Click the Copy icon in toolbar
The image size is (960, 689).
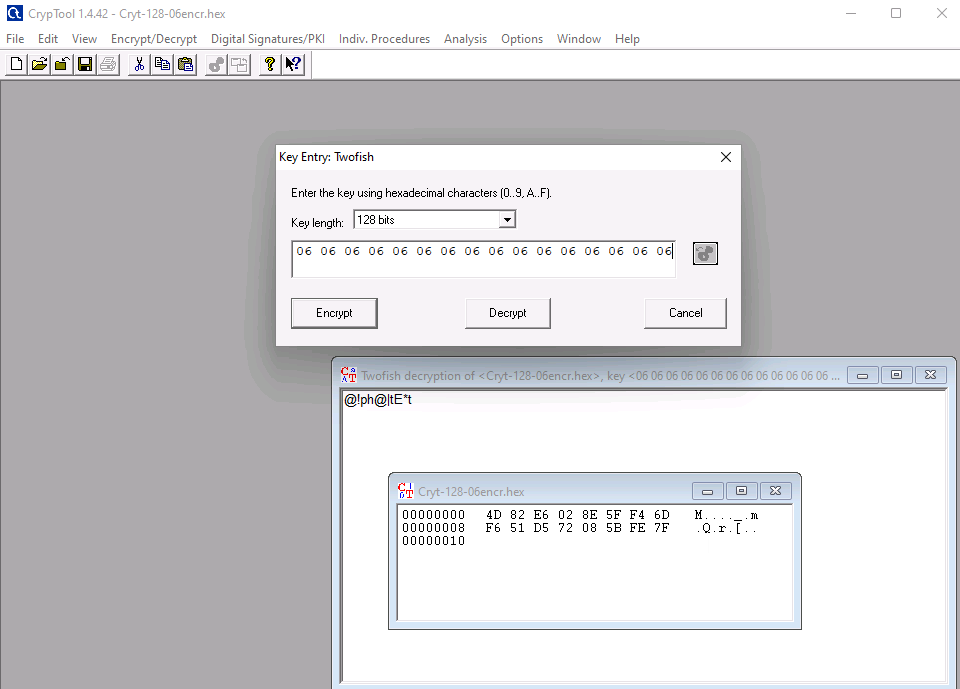[x=162, y=65]
